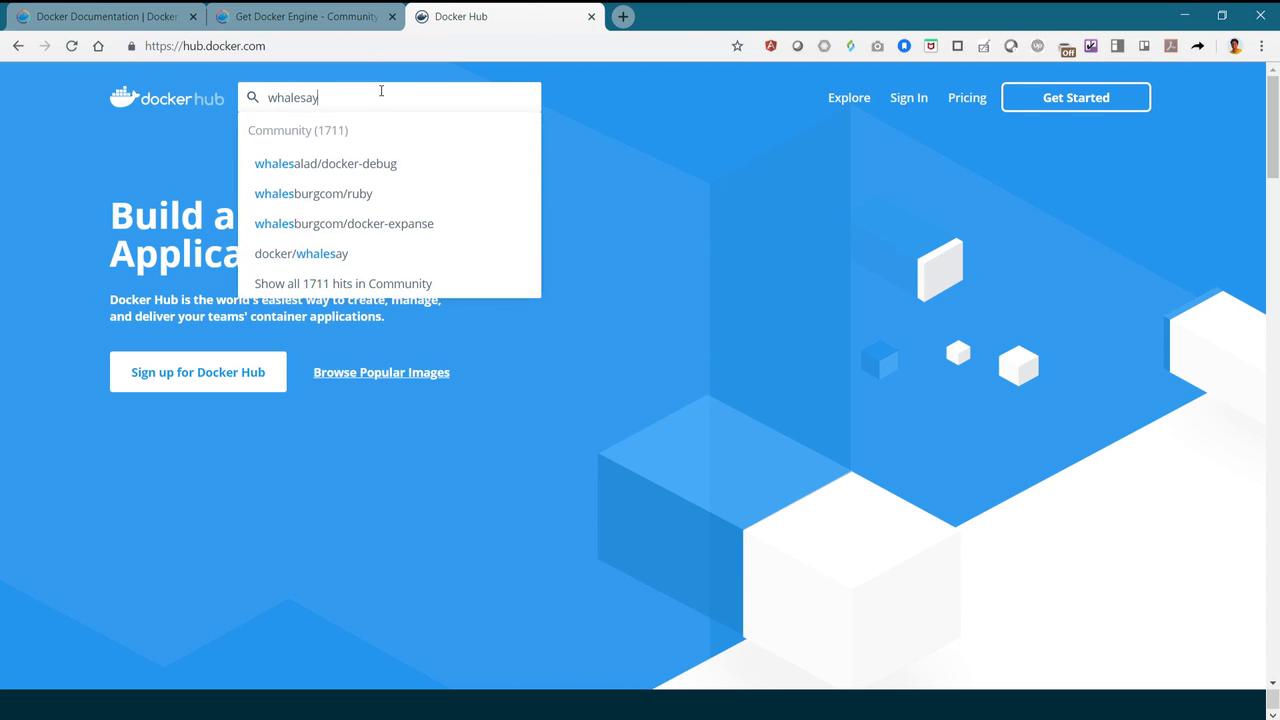Viewport: 1280px width, 720px height.
Task: Open the Pricing page
Action: [967, 98]
